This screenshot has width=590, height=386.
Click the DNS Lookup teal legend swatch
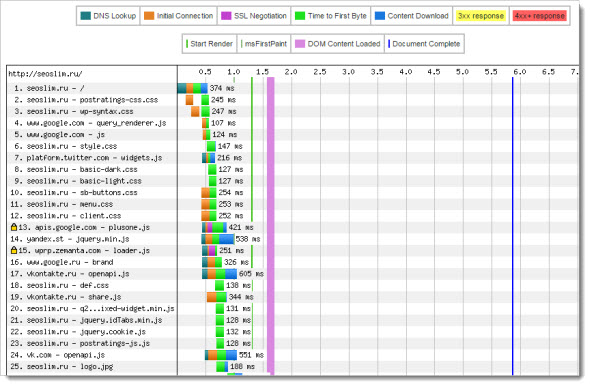[85, 16]
